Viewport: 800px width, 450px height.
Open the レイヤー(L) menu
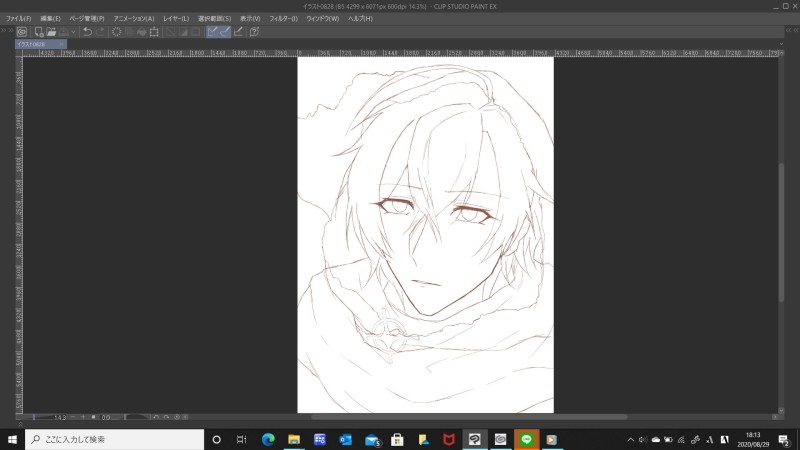point(176,18)
